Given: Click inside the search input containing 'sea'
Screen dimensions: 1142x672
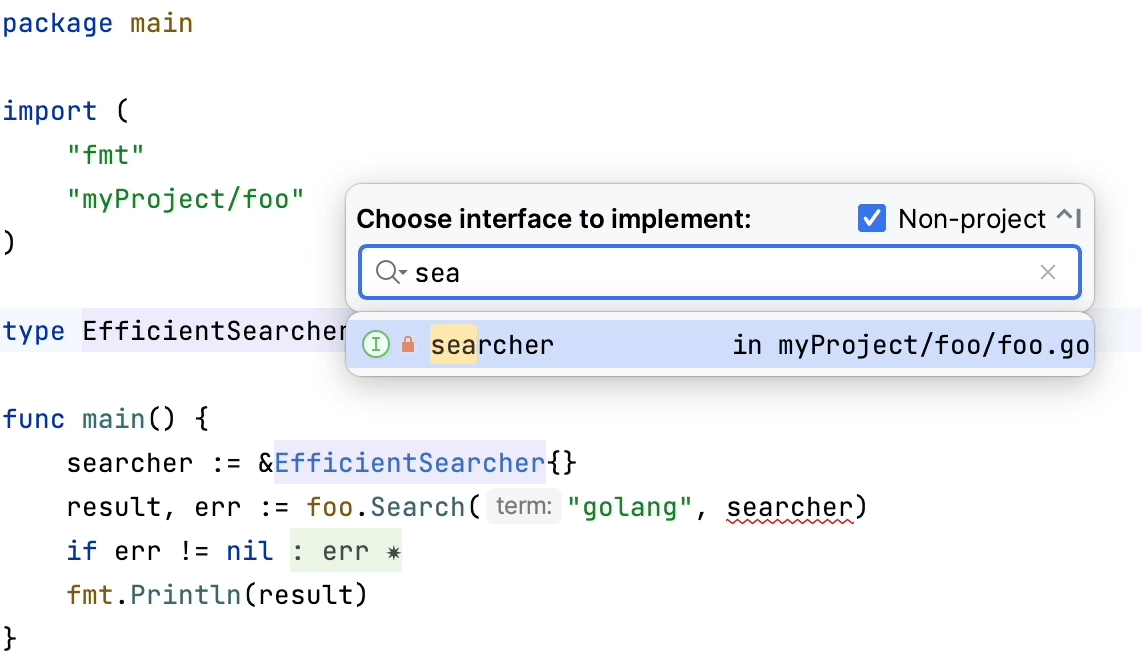Looking at the screenshot, I should pos(600,271).
